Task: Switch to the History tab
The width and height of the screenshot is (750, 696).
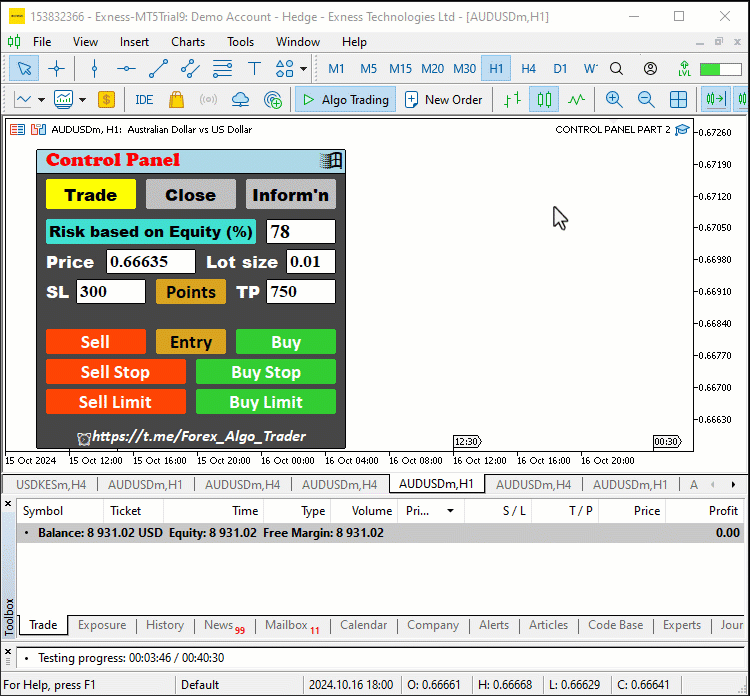Action: pos(165,625)
